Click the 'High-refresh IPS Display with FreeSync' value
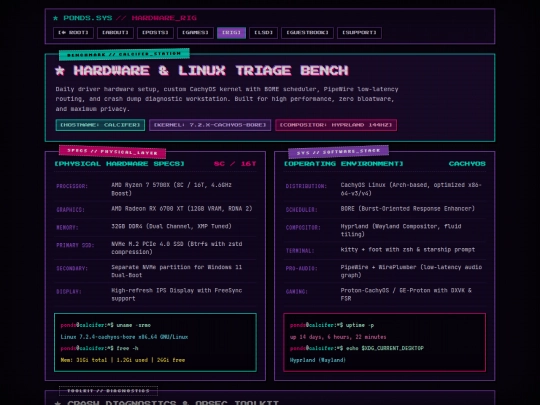The width and height of the screenshot is (540, 405). [176, 294]
